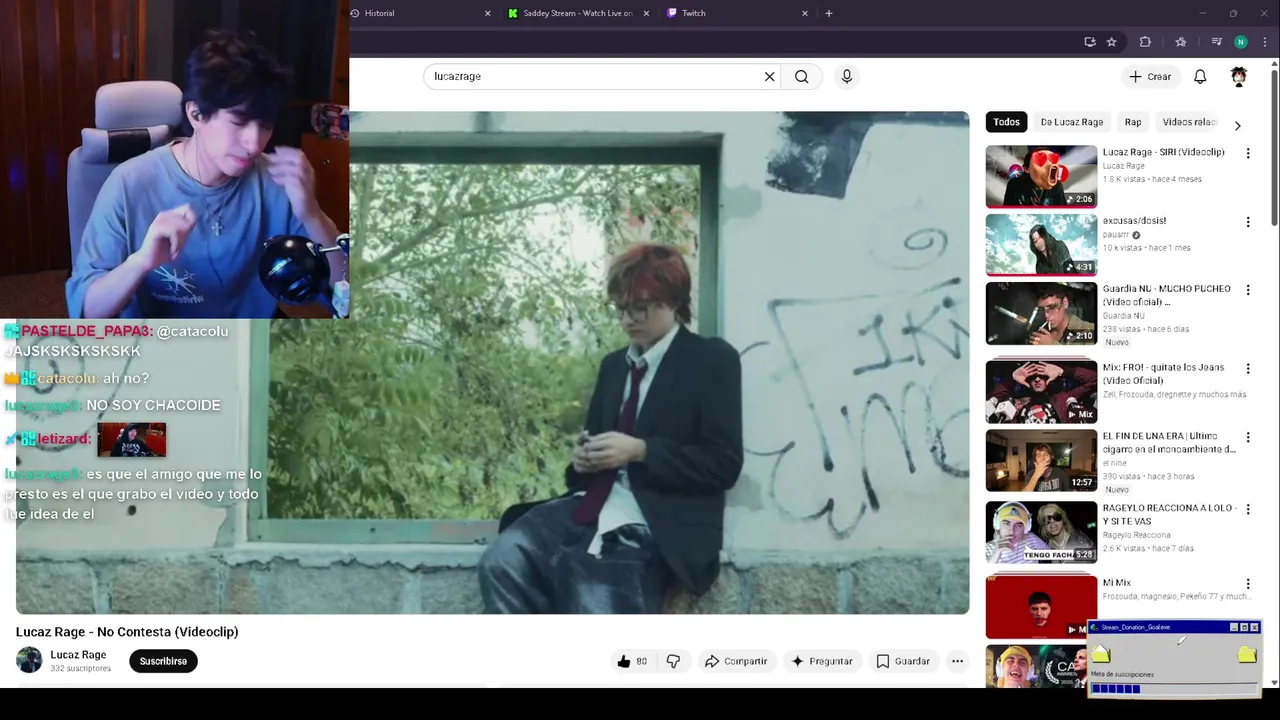Click the Preguntar sparkle button

822,661
